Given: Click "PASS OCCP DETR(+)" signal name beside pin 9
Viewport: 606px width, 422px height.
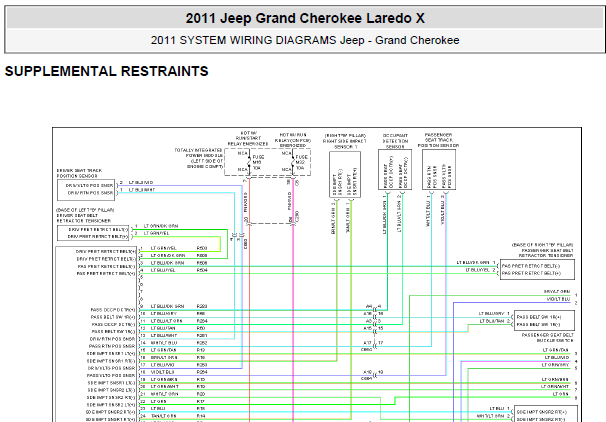Looking at the screenshot, I should click(113, 310).
